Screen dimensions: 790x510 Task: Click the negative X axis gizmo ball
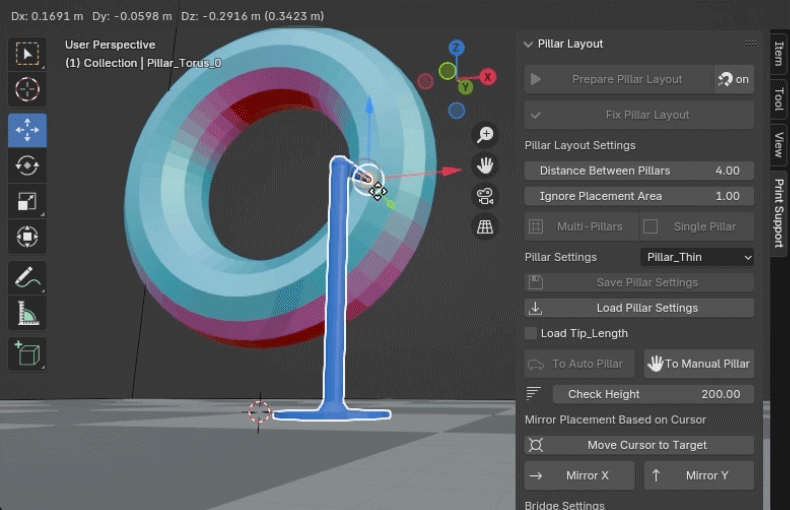click(425, 81)
